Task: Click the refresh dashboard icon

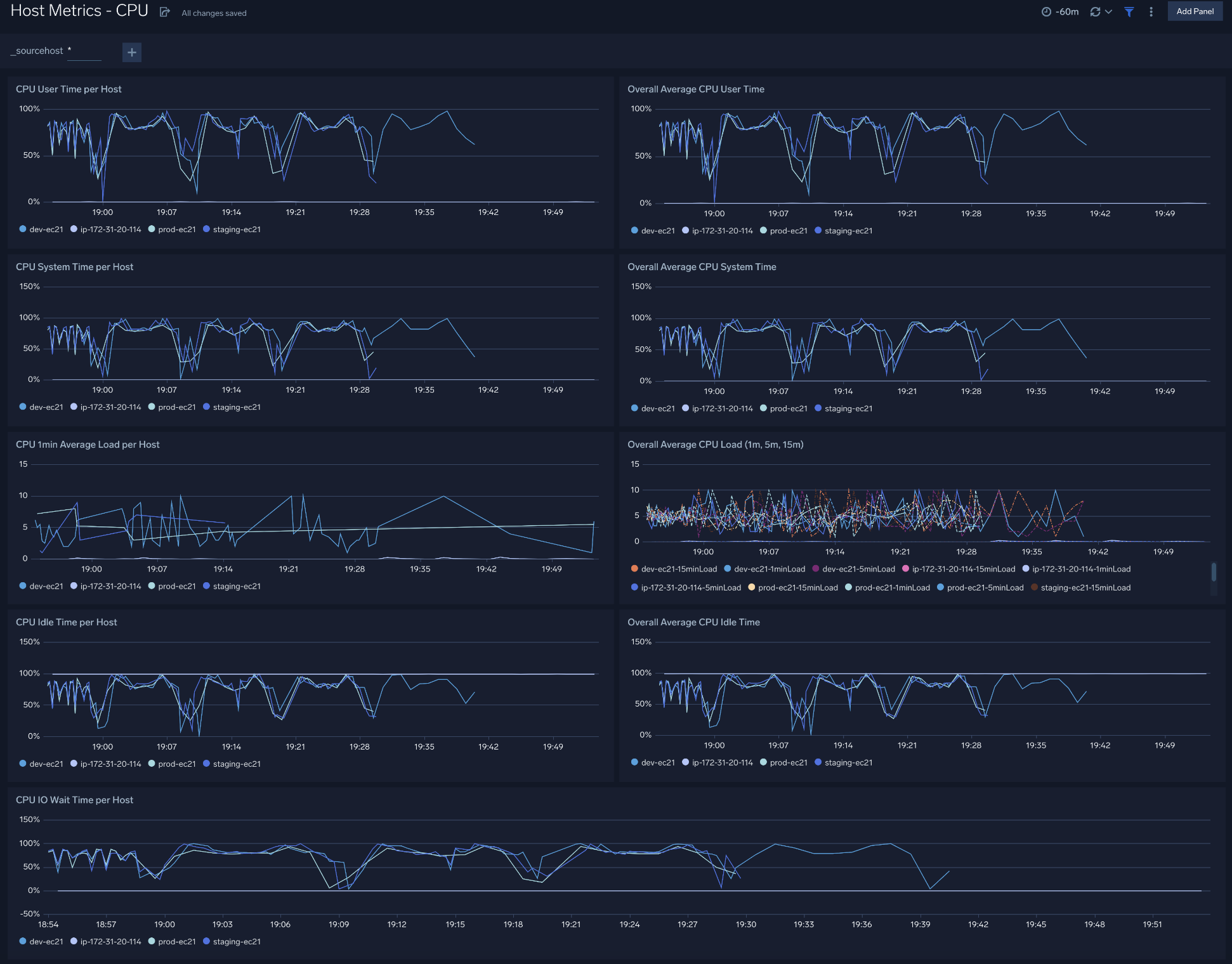Action: point(1095,11)
